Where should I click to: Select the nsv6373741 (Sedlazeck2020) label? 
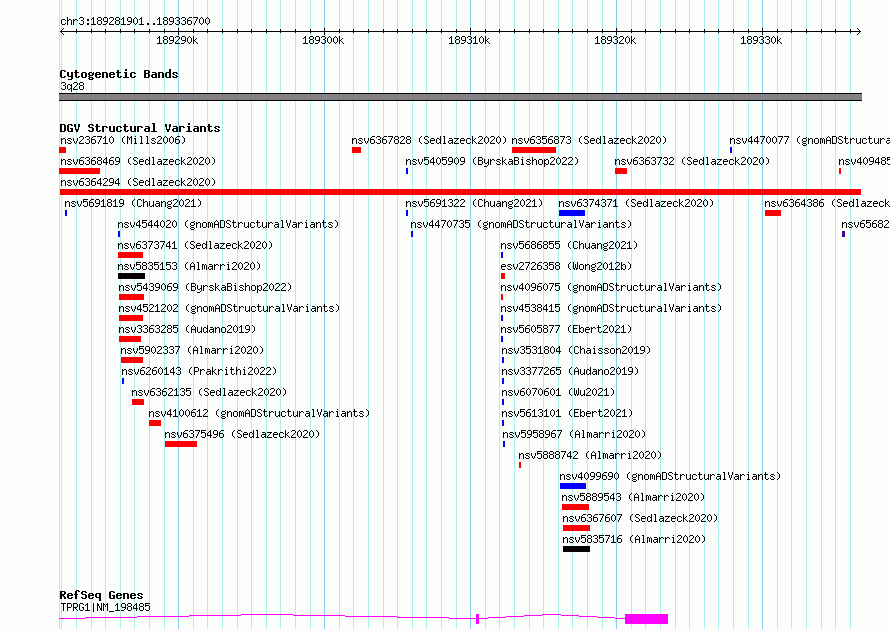(195, 245)
